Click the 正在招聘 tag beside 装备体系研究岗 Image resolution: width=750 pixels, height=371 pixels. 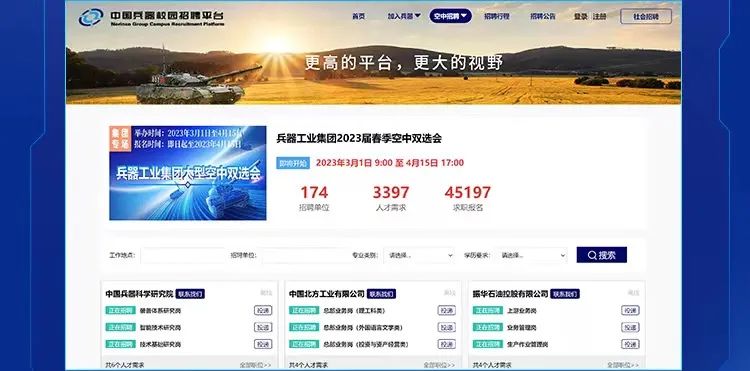tap(121, 310)
